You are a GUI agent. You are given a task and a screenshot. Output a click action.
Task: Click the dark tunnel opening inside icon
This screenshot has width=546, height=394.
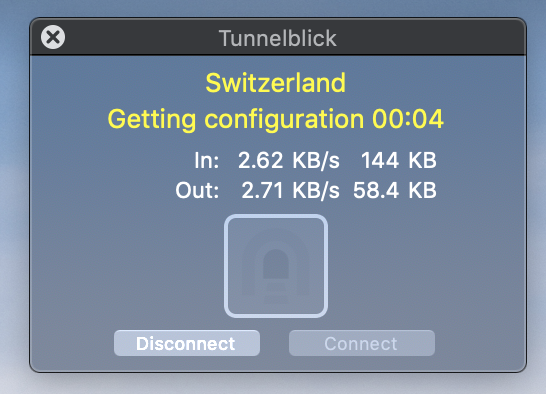point(276,264)
